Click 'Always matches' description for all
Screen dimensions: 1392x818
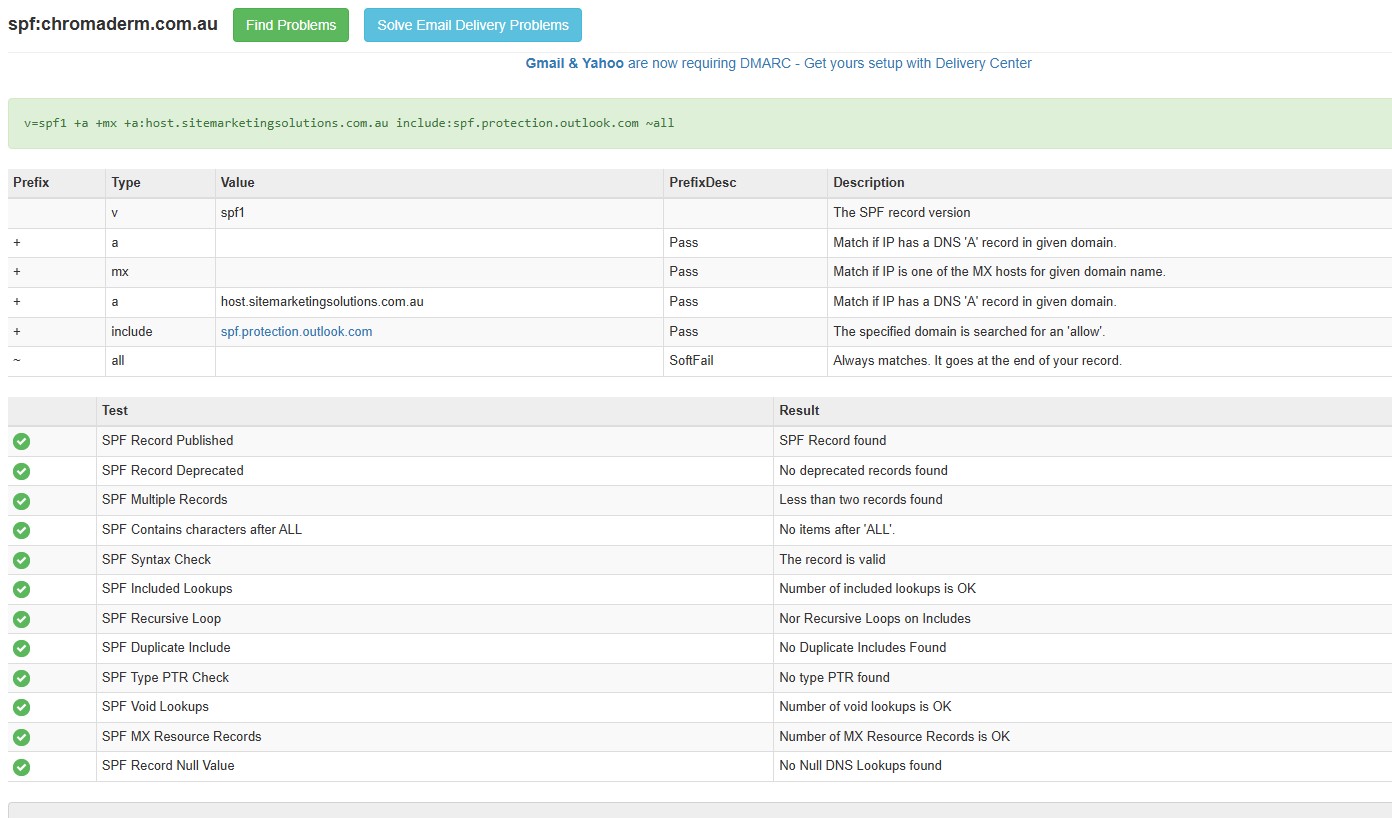click(x=977, y=361)
